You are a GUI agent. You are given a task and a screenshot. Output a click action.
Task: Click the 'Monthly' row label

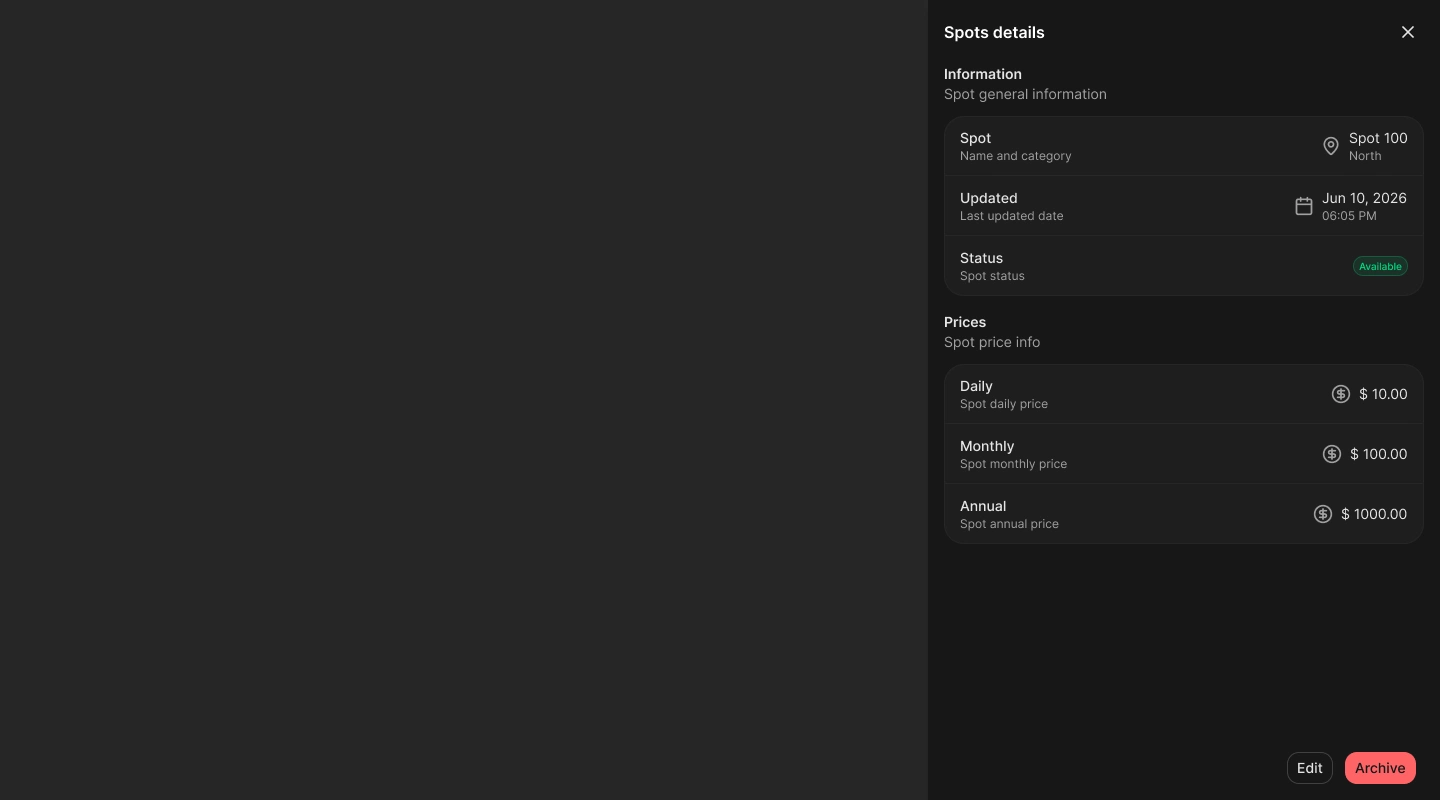tap(987, 446)
